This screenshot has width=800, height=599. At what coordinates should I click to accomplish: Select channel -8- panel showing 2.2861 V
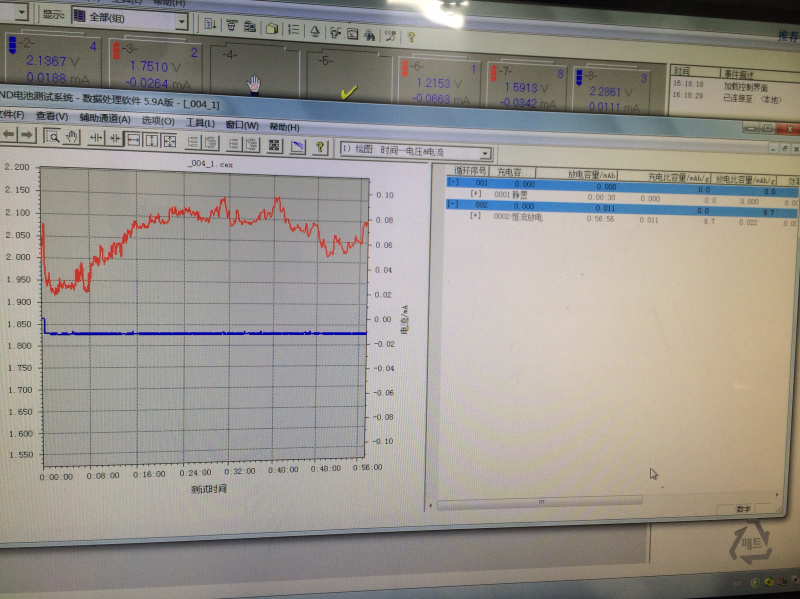coord(611,91)
